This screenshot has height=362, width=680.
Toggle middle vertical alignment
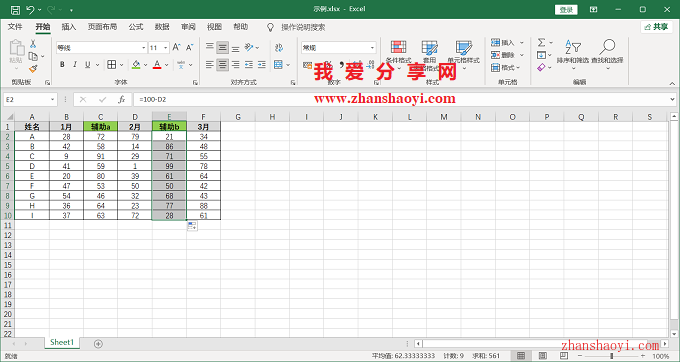(x=222, y=47)
